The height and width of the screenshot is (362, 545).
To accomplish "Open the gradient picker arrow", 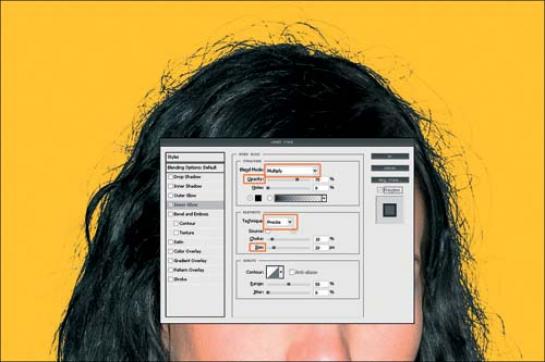I will pyautogui.click(x=324, y=198).
